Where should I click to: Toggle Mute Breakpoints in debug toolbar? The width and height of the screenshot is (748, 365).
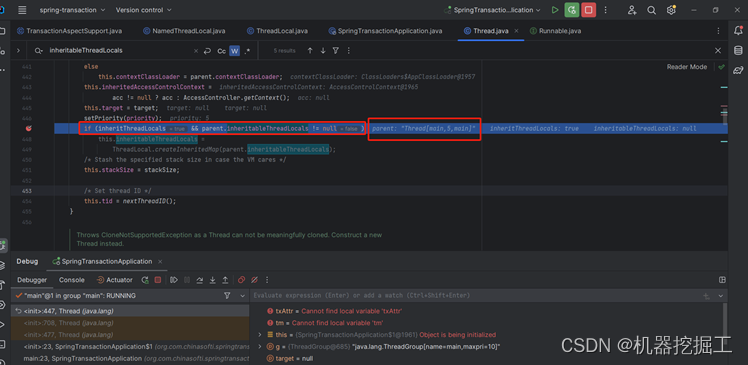coord(254,280)
